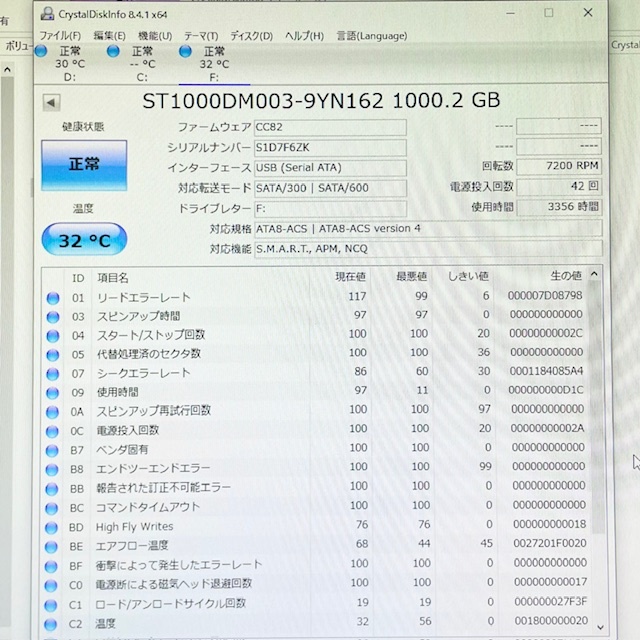Image resolution: width=640 pixels, height=640 pixels.
Task: Click the status icon for ID 0C row
Action: click(52, 431)
